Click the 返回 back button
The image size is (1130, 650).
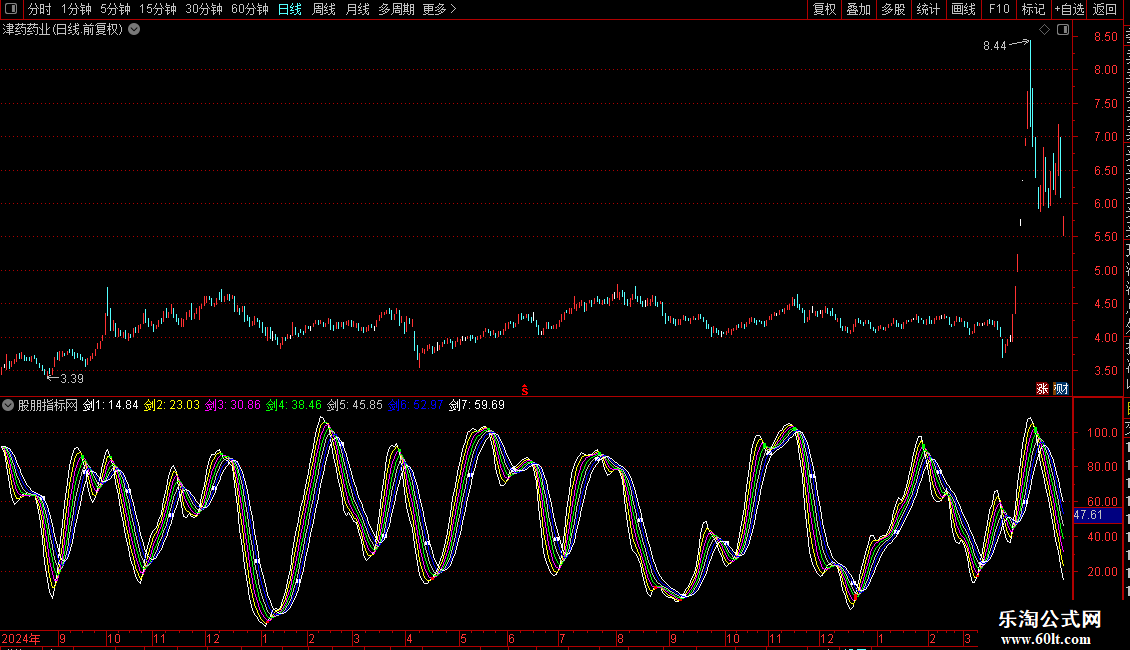(1105, 9)
